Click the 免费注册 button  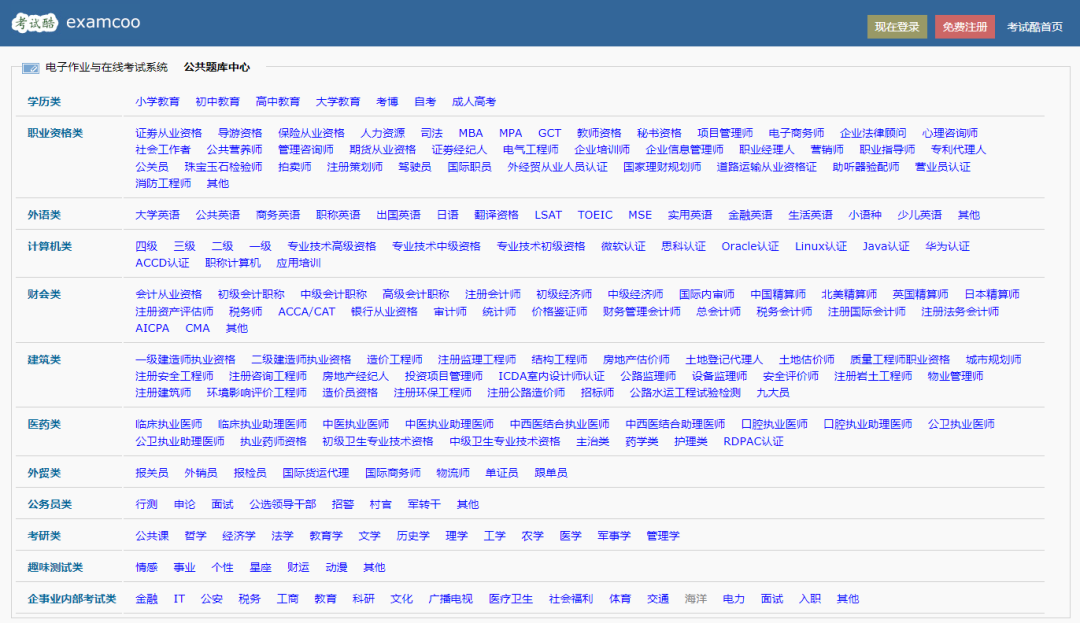tap(964, 27)
